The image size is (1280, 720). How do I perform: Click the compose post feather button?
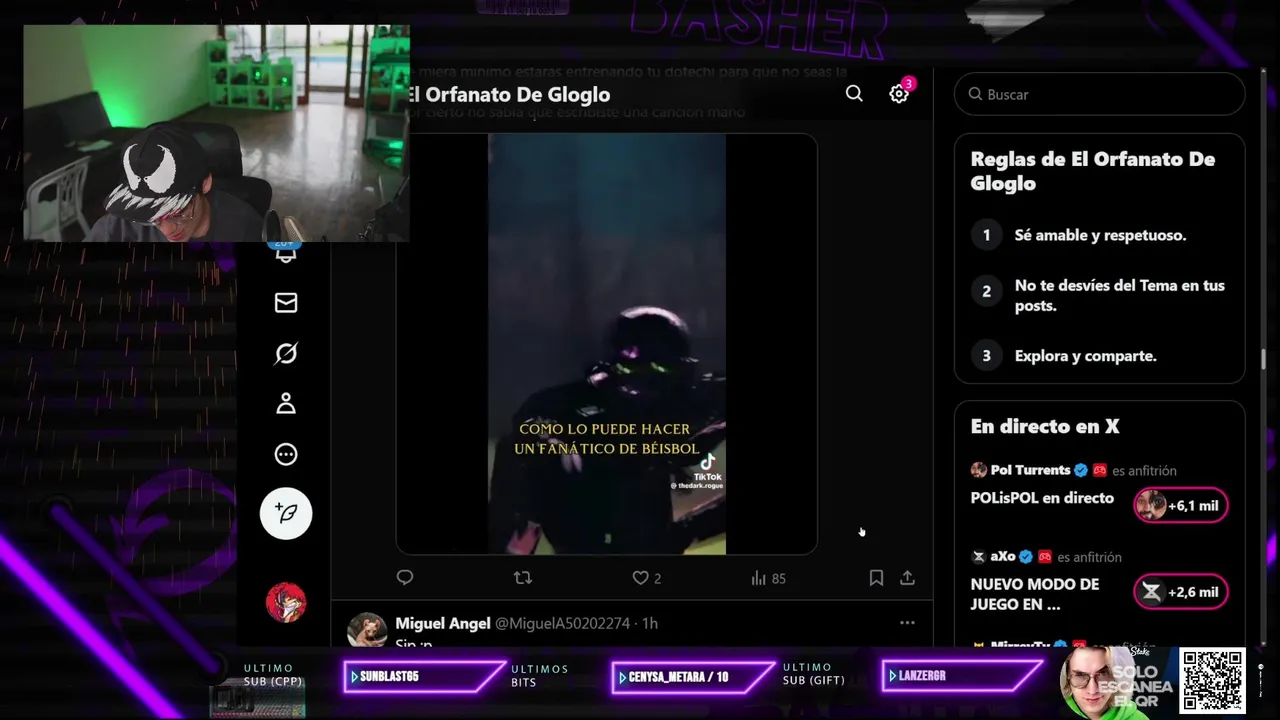point(286,513)
